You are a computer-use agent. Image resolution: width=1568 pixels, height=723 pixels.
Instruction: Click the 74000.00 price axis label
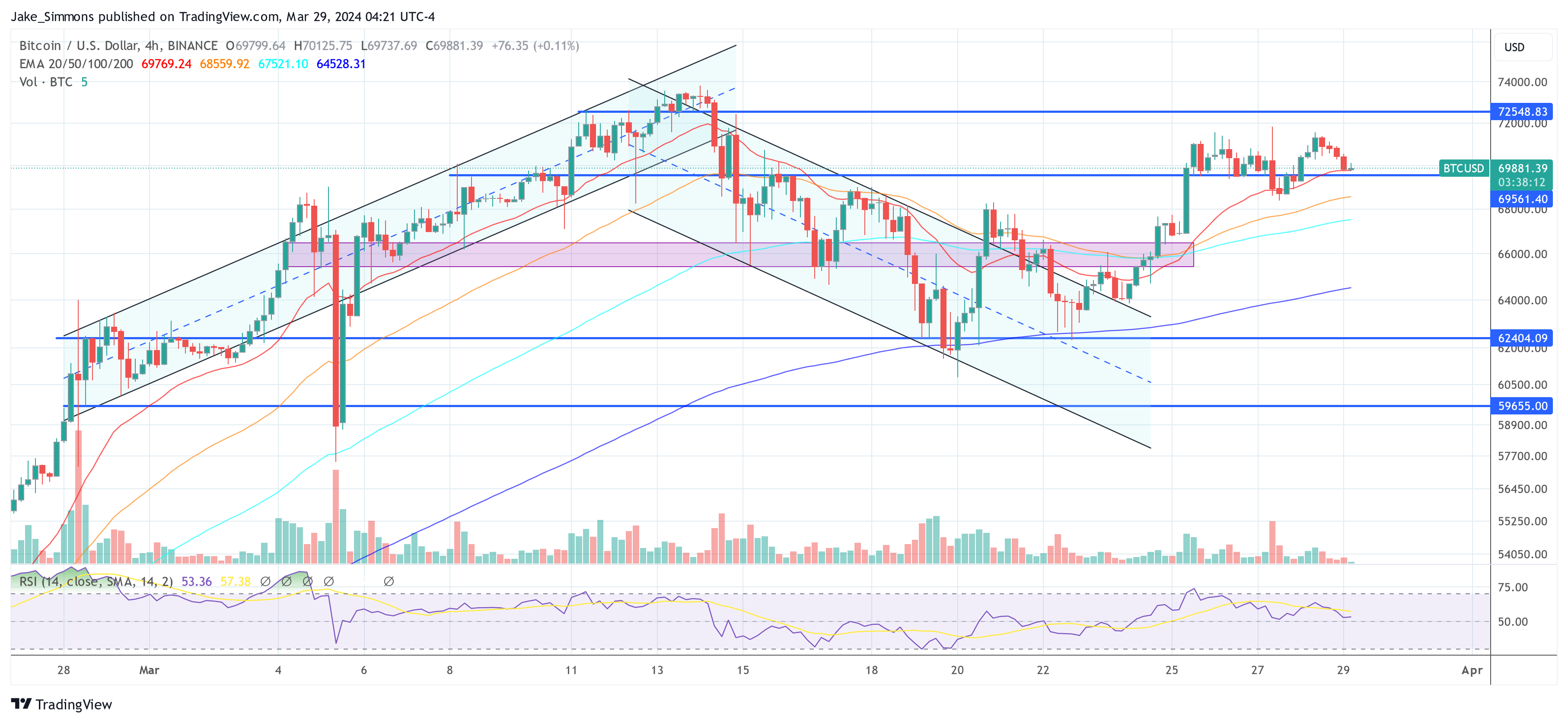click(1522, 82)
